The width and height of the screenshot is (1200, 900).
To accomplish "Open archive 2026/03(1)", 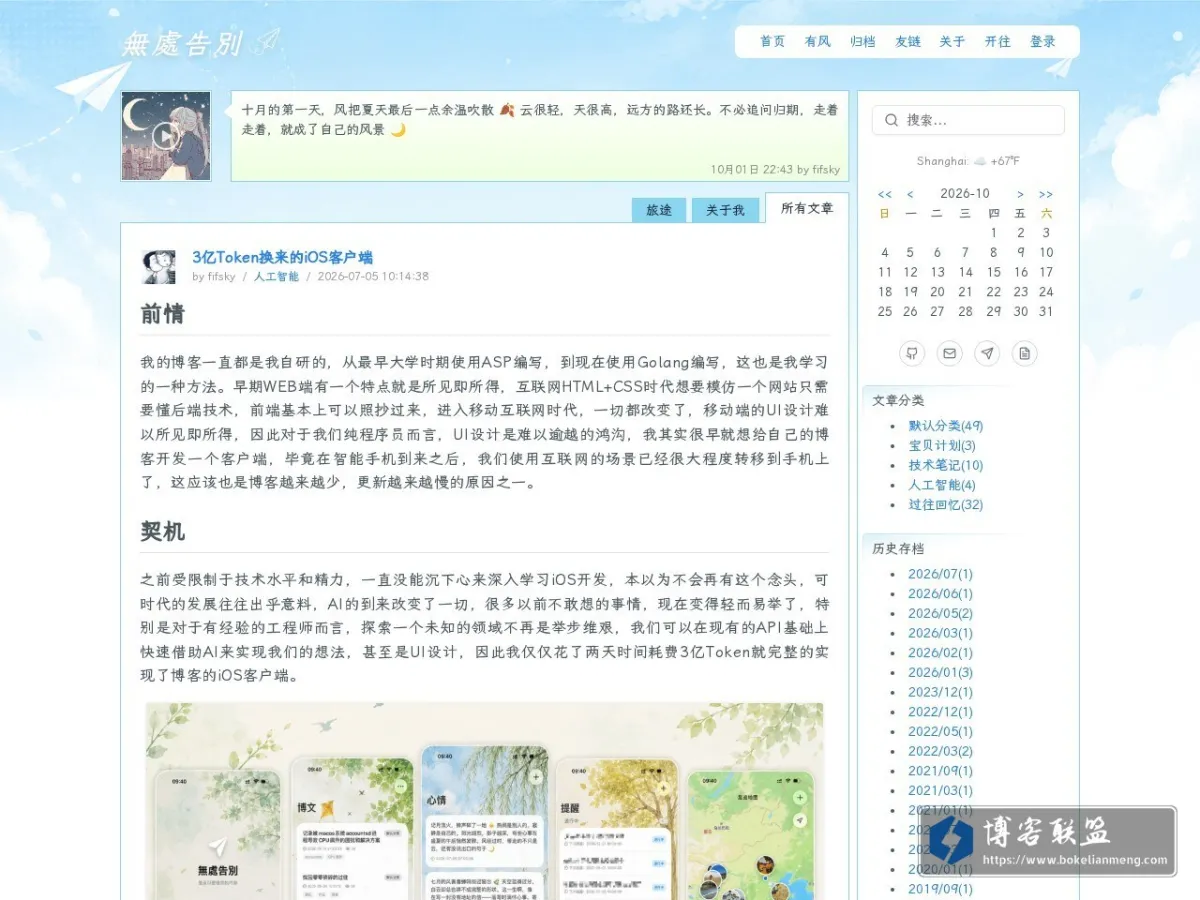I will coord(940,633).
